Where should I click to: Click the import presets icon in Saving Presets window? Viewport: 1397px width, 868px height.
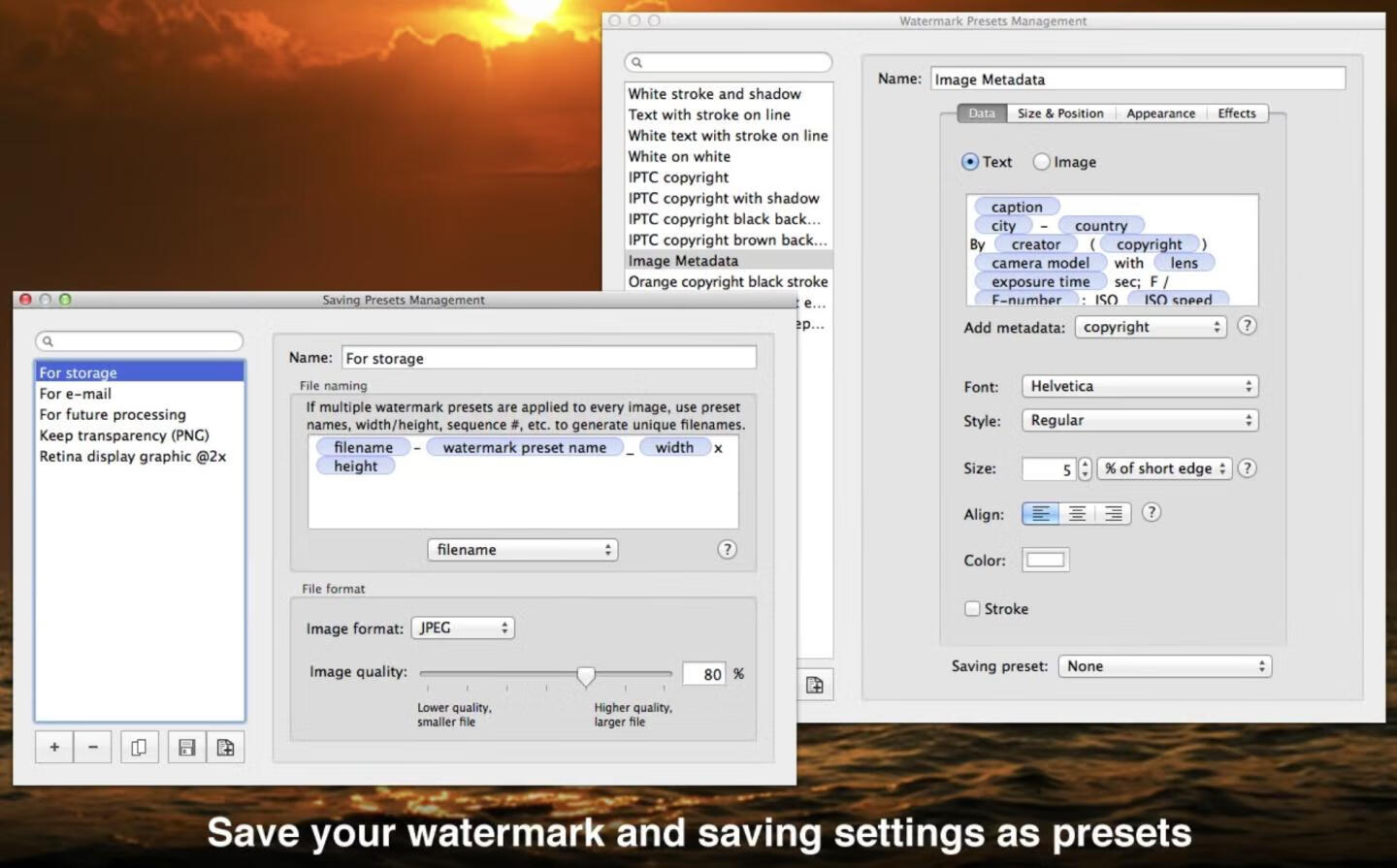pos(225,747)
